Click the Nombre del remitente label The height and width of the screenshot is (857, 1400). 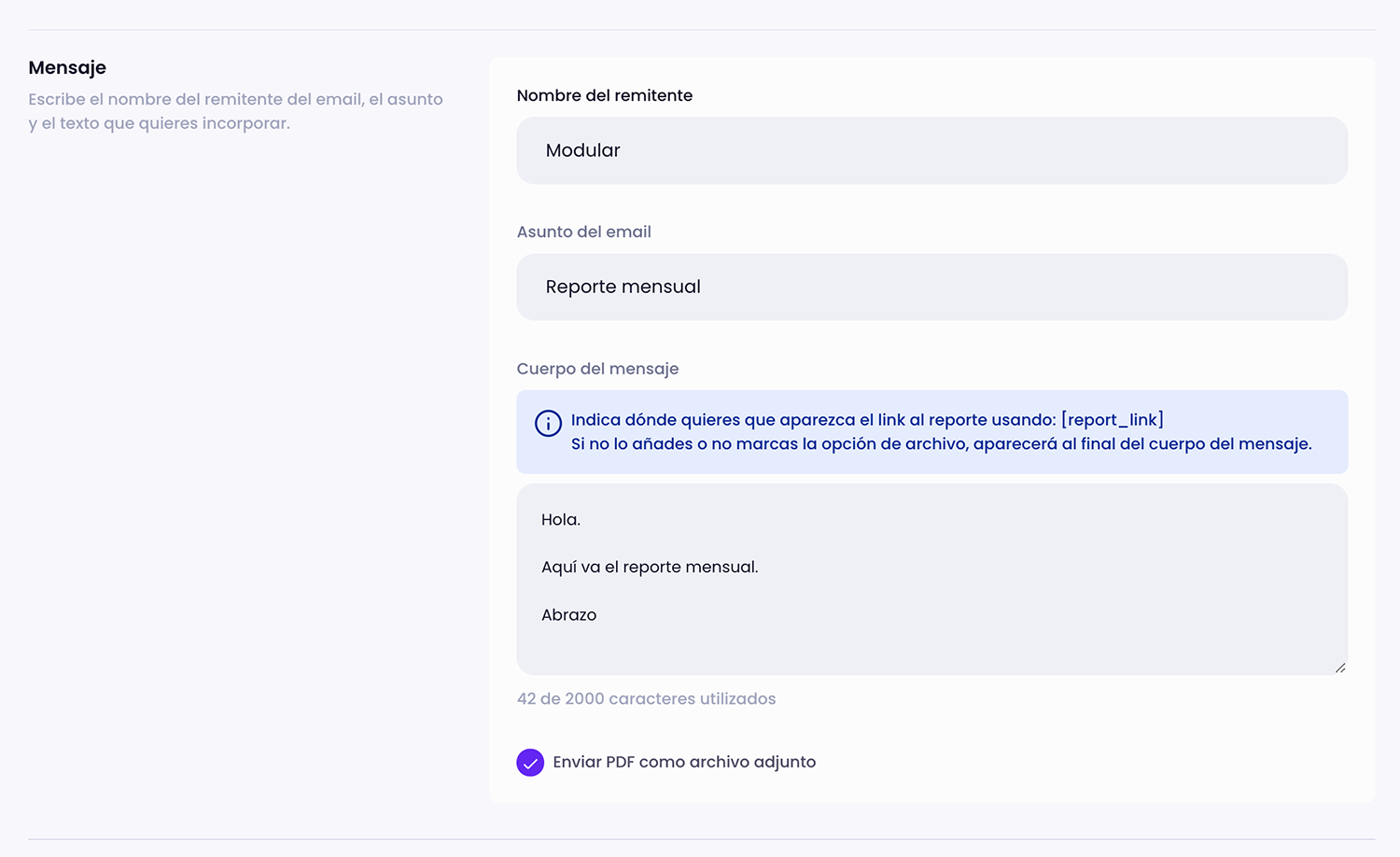point(605,95)
